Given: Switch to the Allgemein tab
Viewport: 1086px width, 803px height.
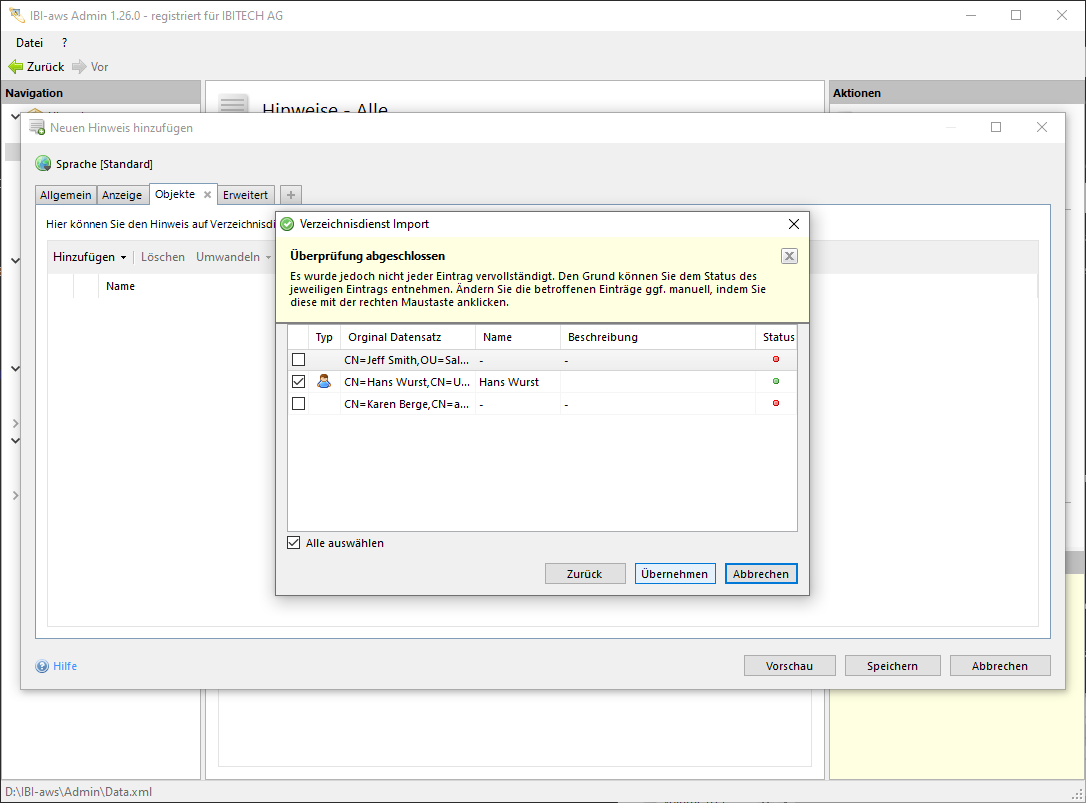Looking at the screenshot, I should coord(65,195).
